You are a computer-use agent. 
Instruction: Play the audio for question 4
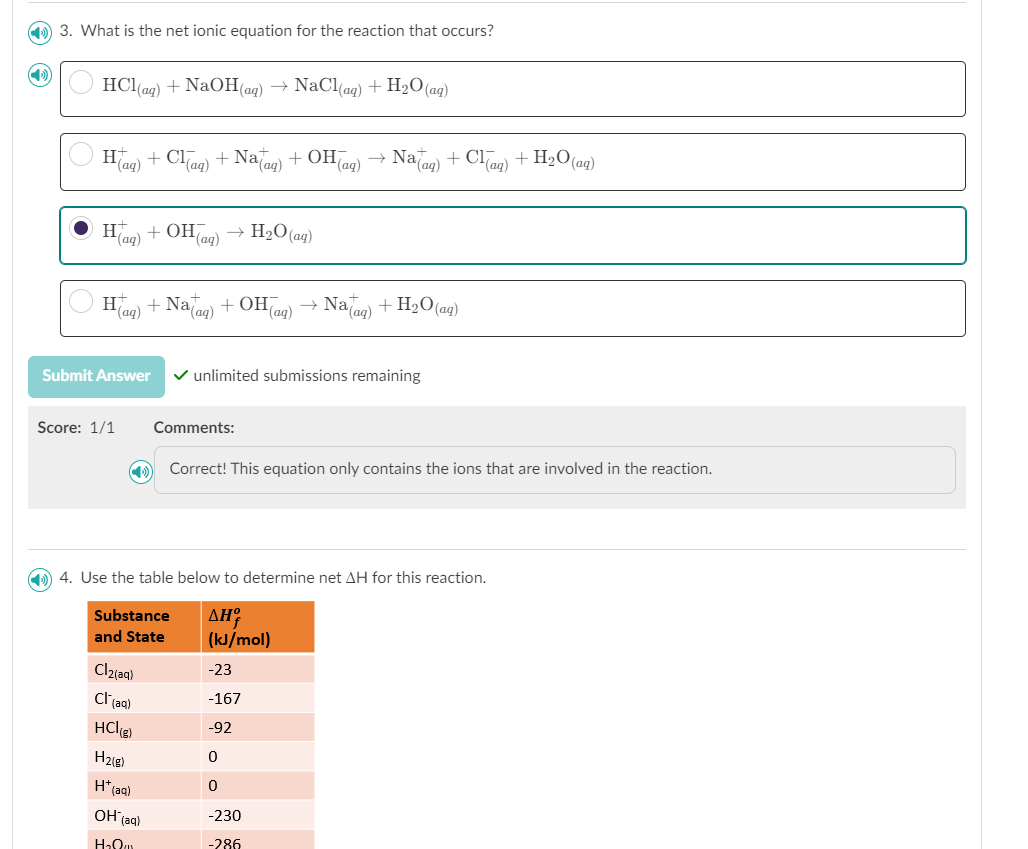(39, 578)
